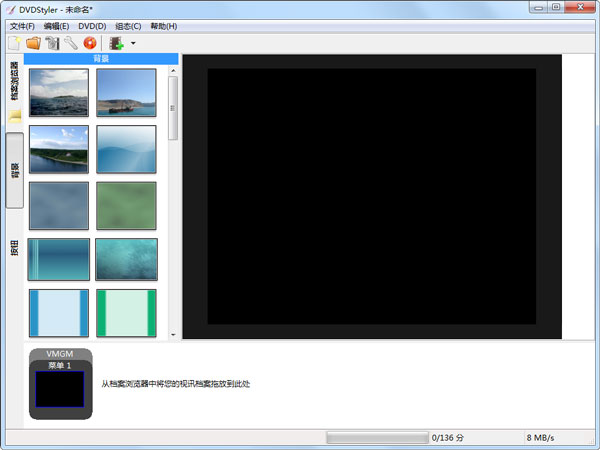600x450 pixels.
Task: Click the background list scroll down arrow
Action: (173, 335)
